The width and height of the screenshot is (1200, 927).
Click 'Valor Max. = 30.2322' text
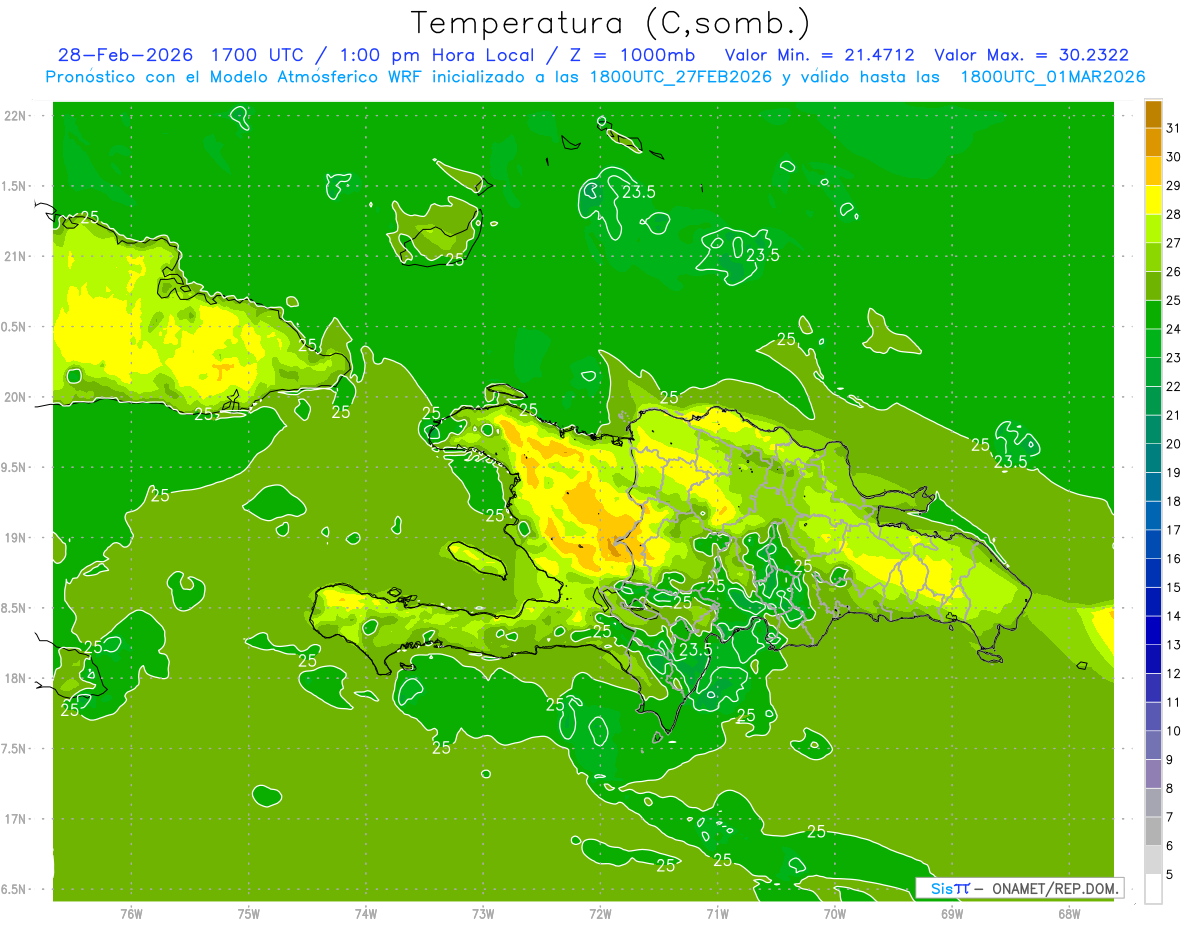(1032, 56)
